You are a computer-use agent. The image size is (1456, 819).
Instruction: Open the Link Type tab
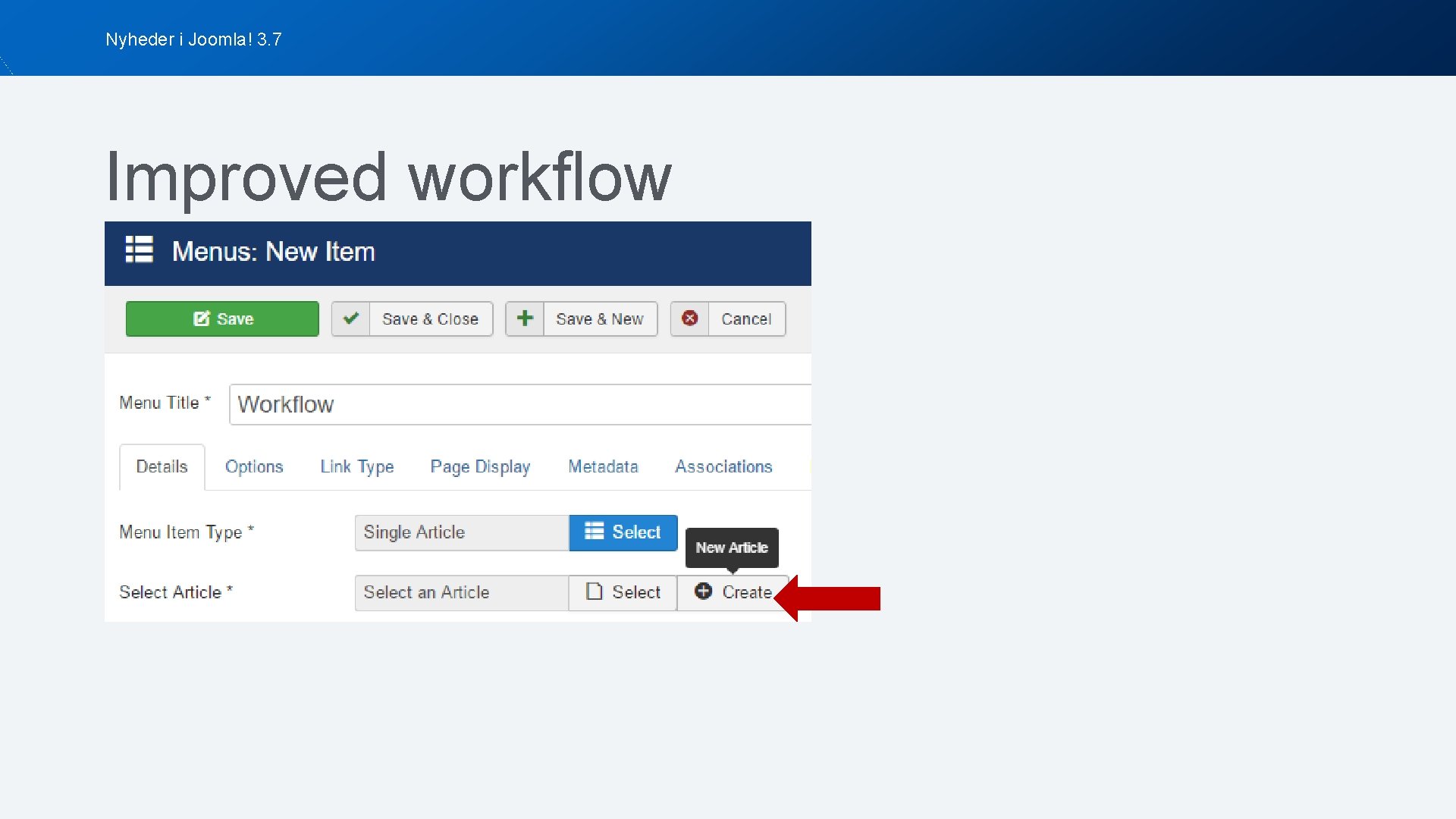(x=357, y=466)
